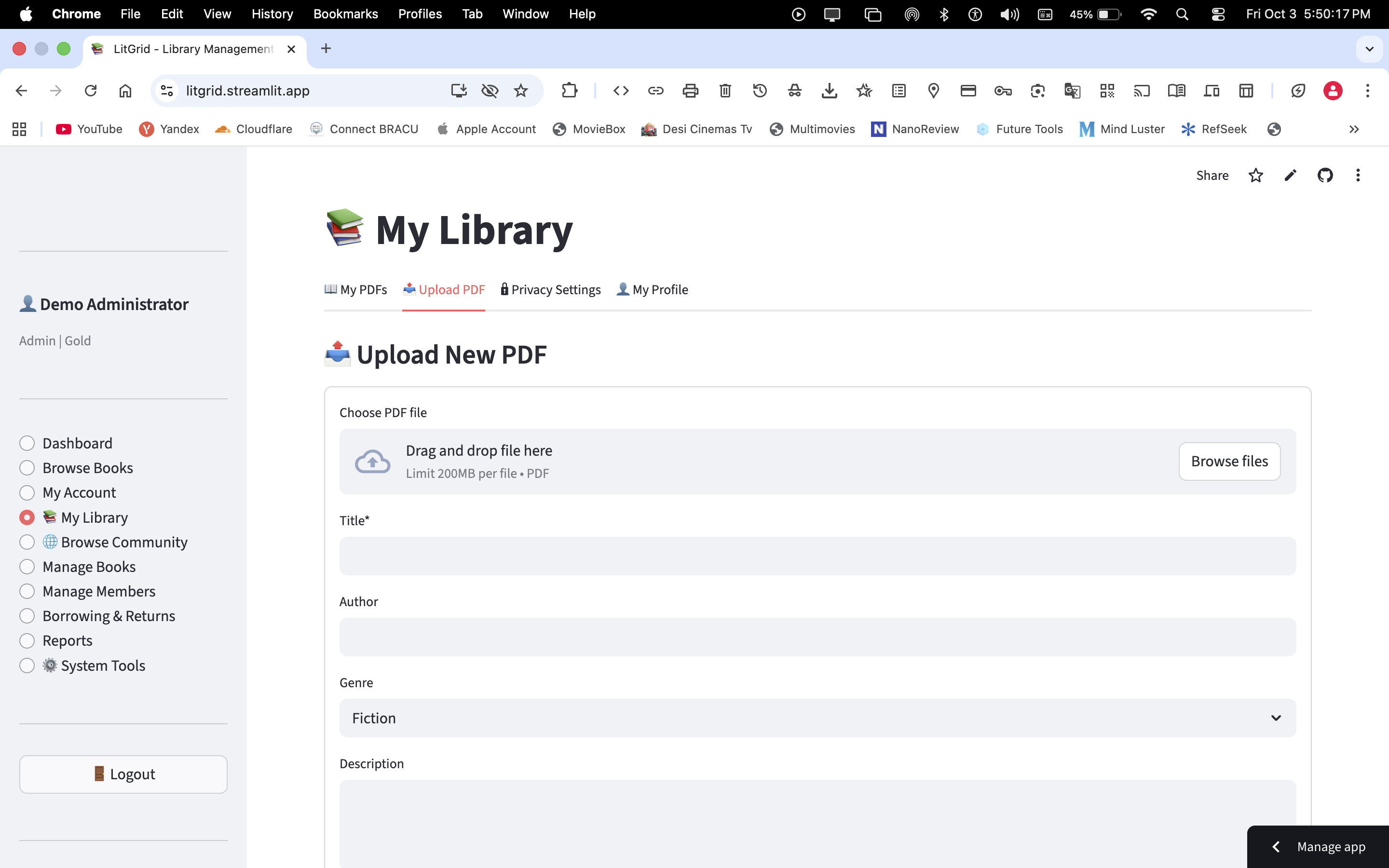Image resolution: width=1389 pixels, height=868 pixels.
Task: Select the Dashboard radio option
Action: tap(27, 443)
